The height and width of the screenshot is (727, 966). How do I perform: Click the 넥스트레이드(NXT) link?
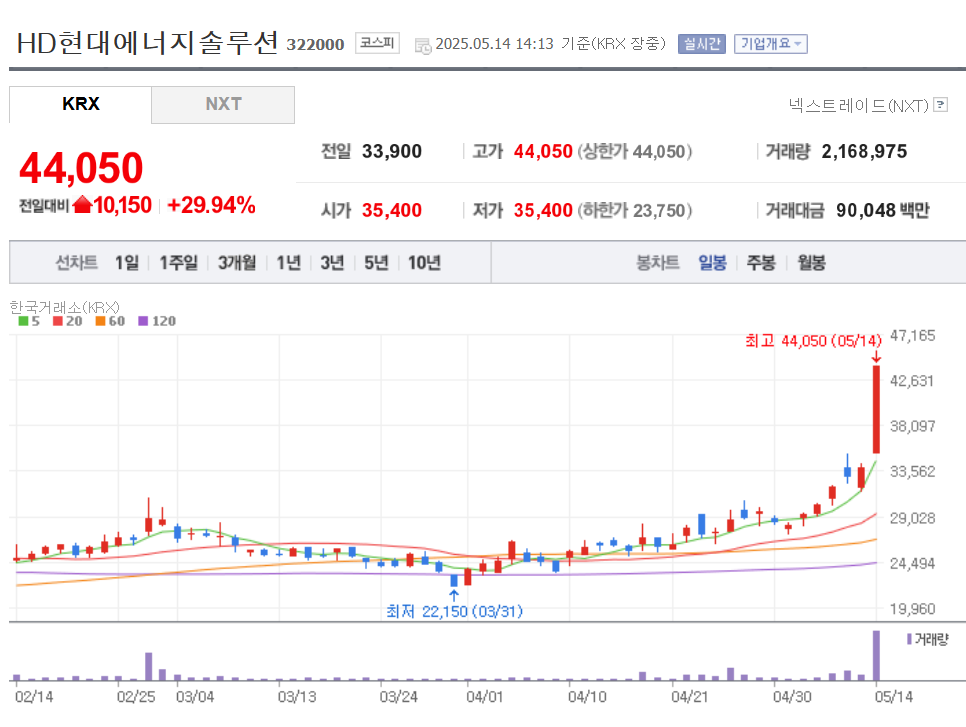pyautogui.click(x=858, y=105)
